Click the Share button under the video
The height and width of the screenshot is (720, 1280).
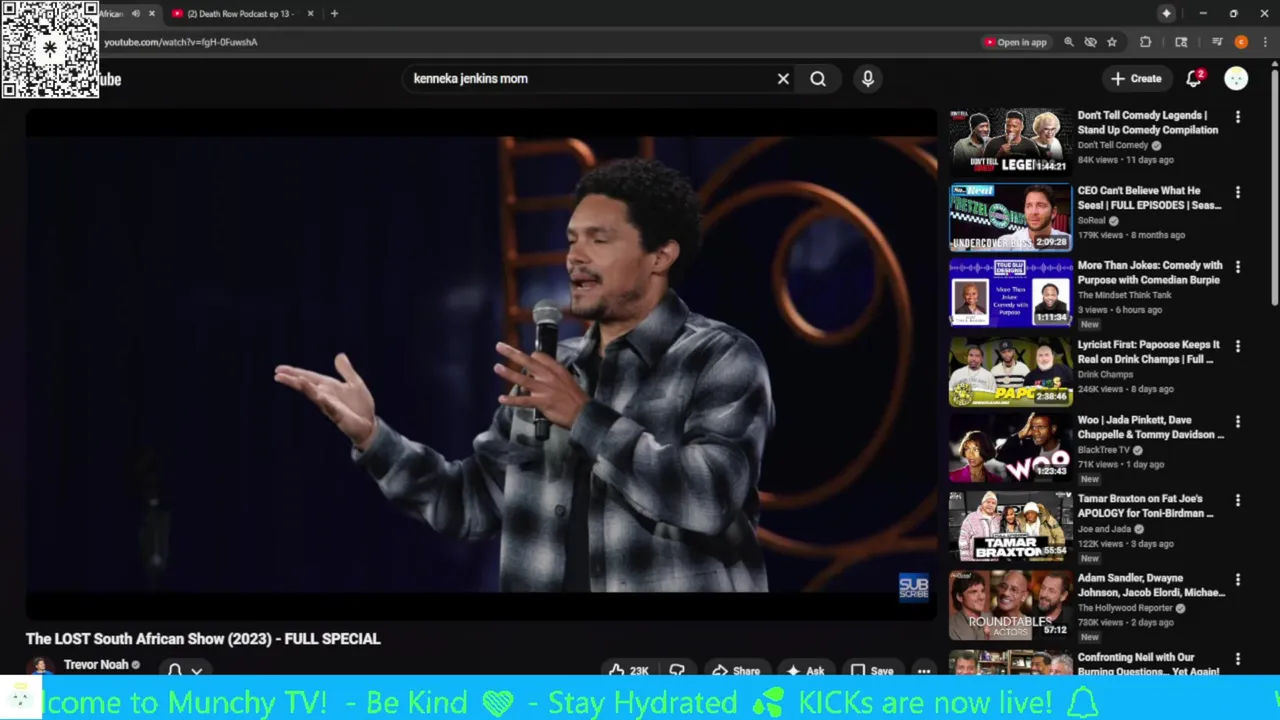[x=736, y=670]
